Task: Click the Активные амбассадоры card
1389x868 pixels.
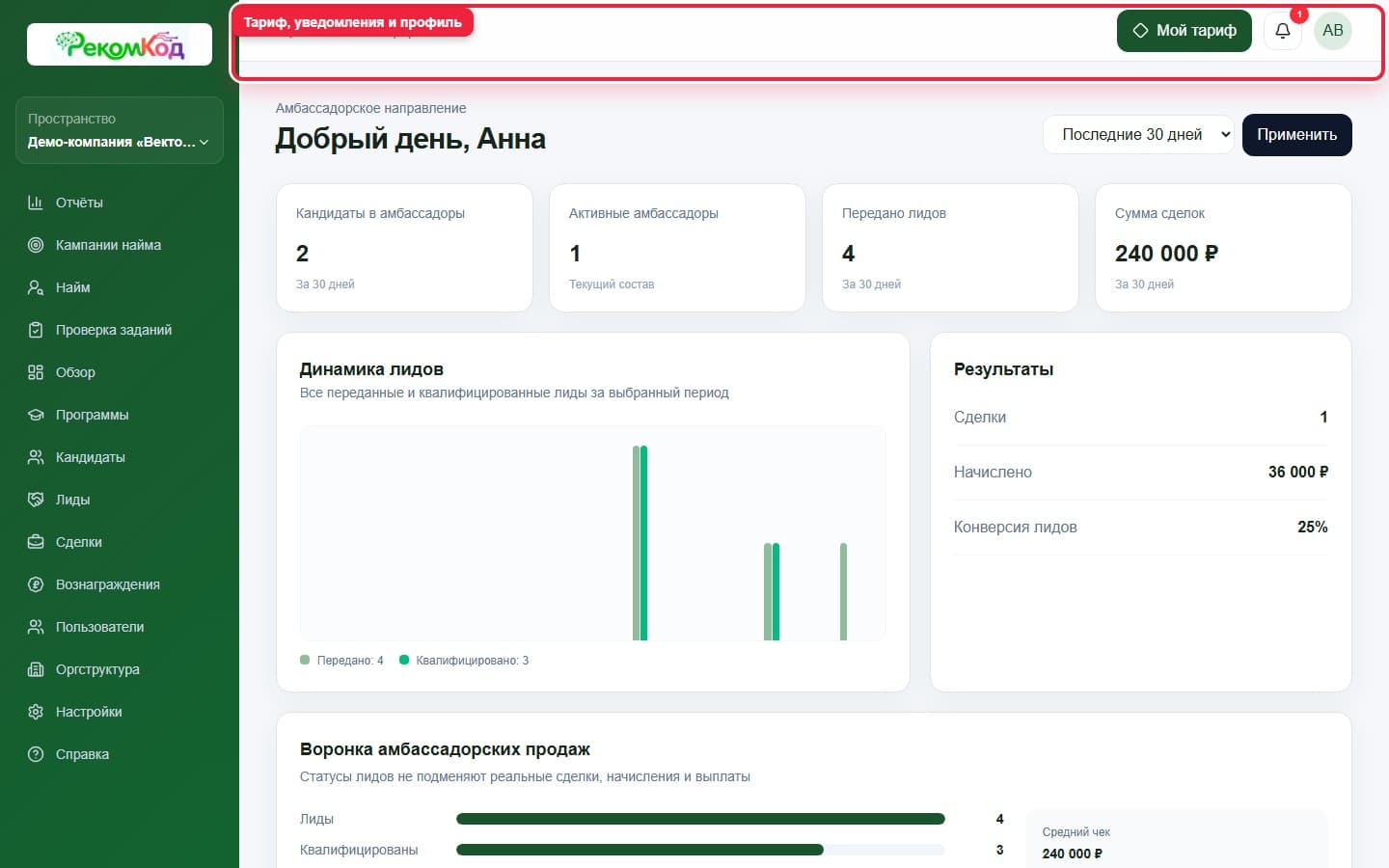Action: [x=677, y=248]
